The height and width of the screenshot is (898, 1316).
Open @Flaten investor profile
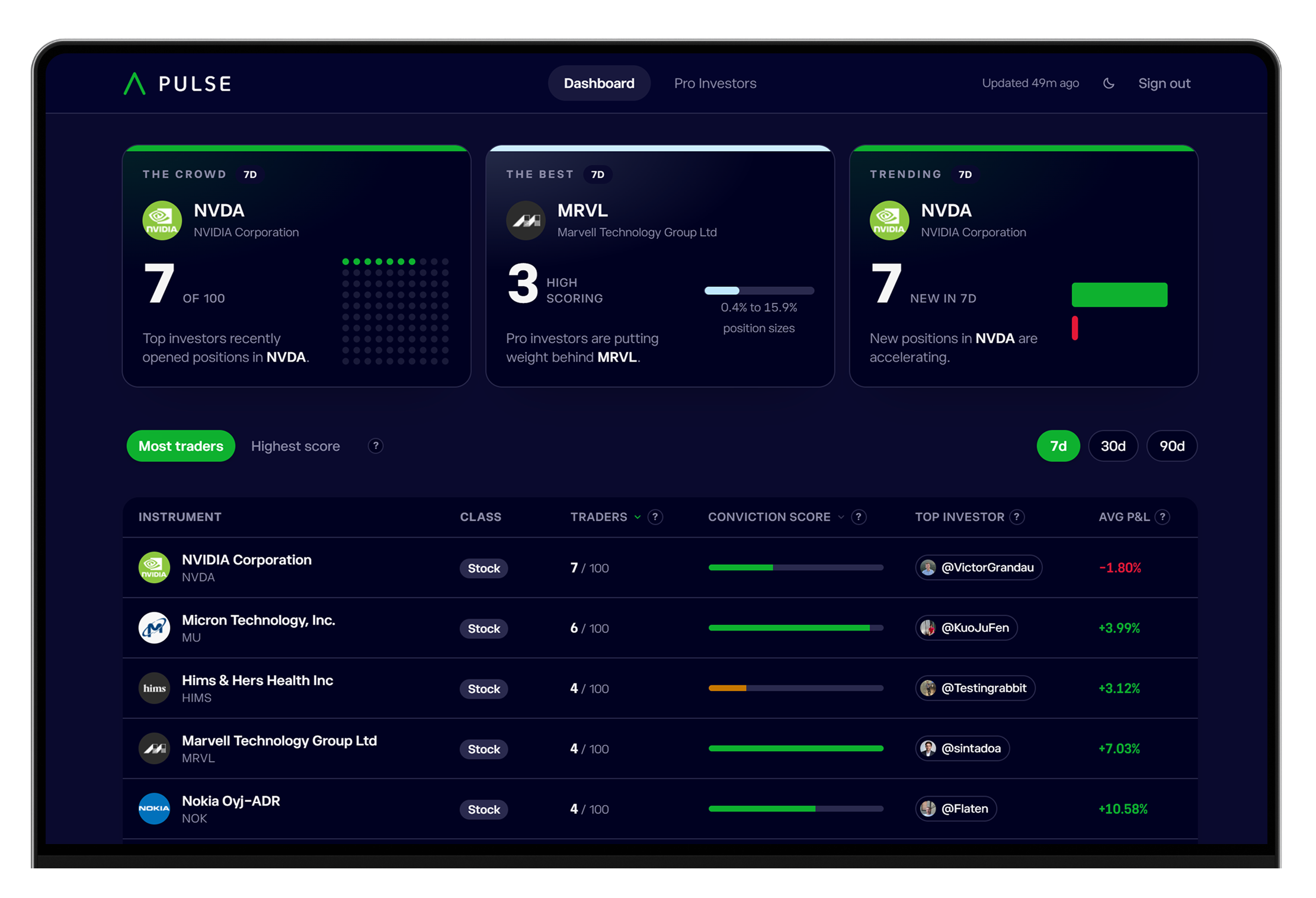[956, 808]
